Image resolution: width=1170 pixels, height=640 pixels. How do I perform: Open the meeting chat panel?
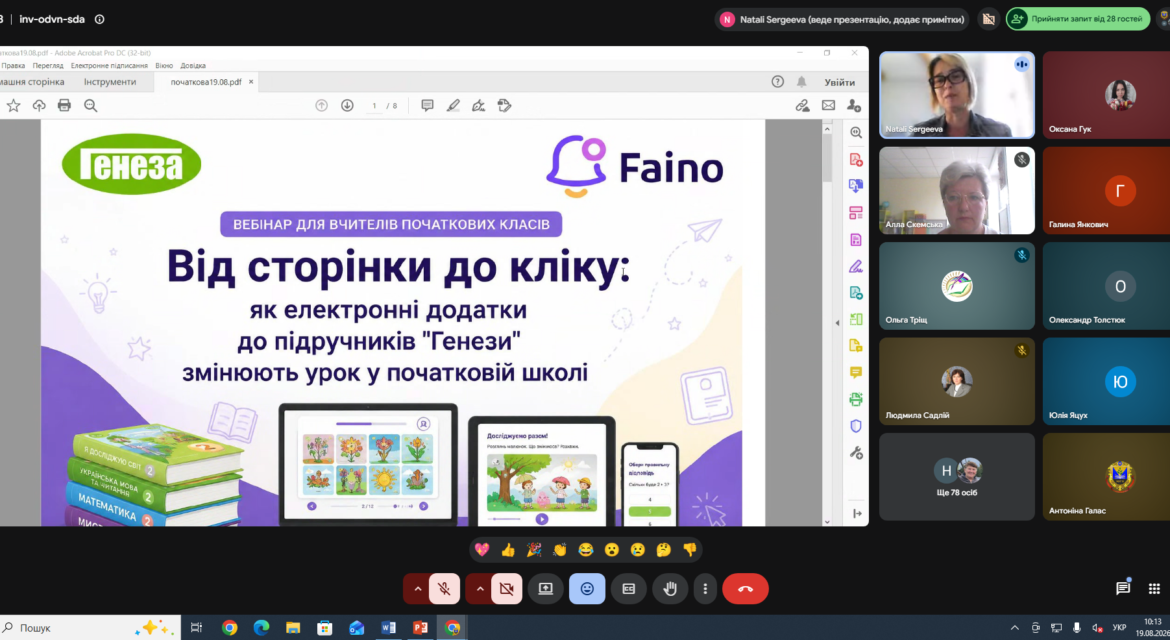(1123, 589)
